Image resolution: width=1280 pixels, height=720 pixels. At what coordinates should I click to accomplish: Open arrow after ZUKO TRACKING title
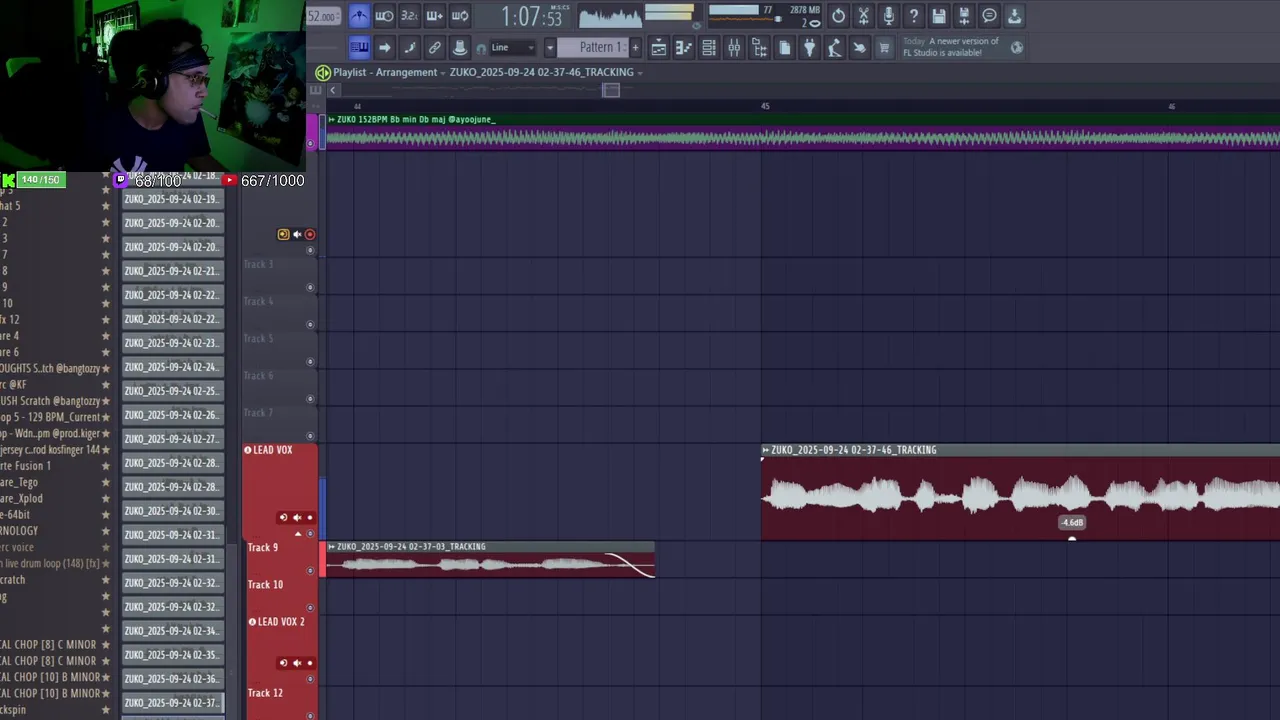[x=640, y=73]
